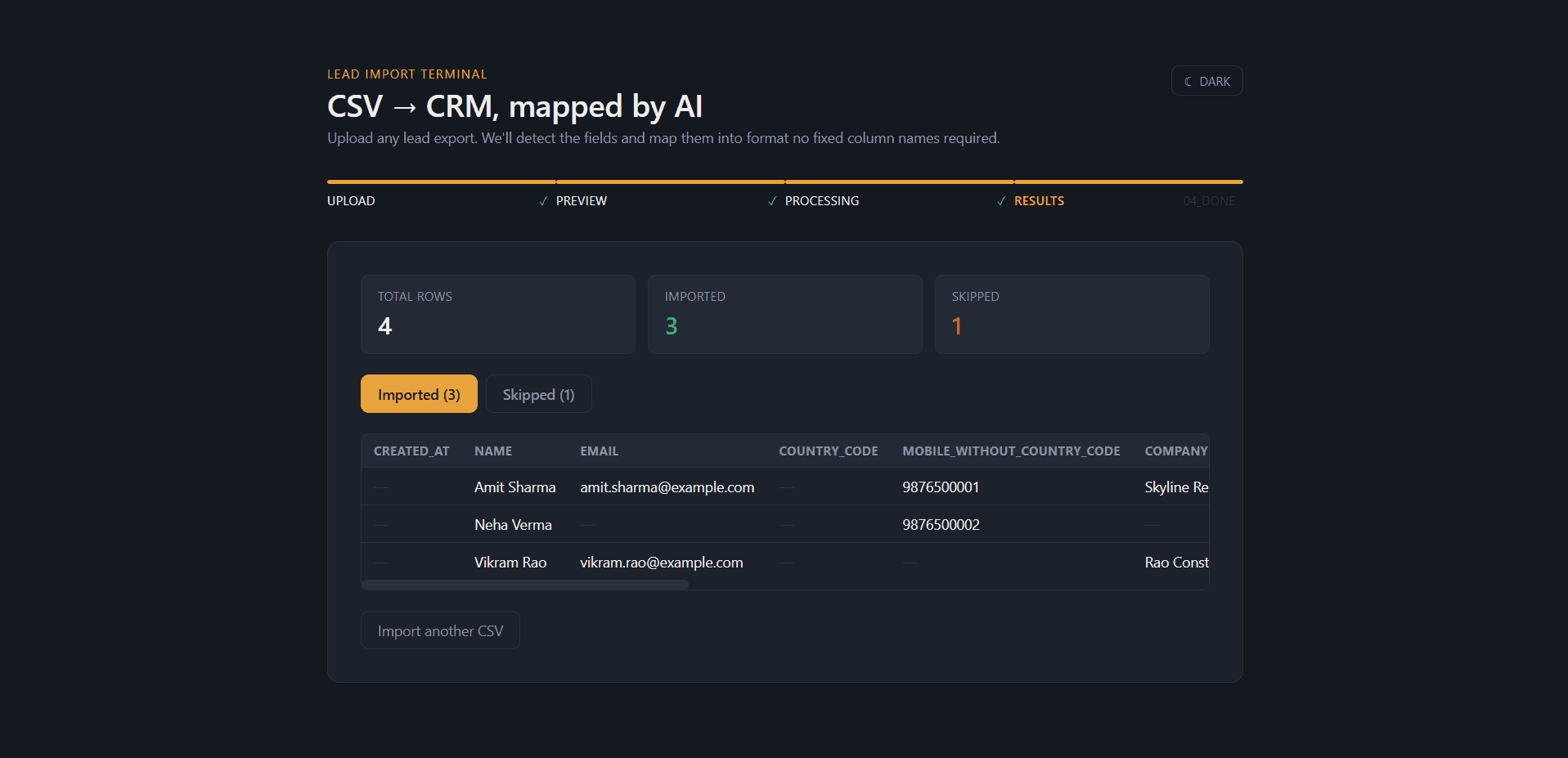Click the NAME column header
The height and width of the screenshot is (758, 1568).
click(x=493, y=451)
